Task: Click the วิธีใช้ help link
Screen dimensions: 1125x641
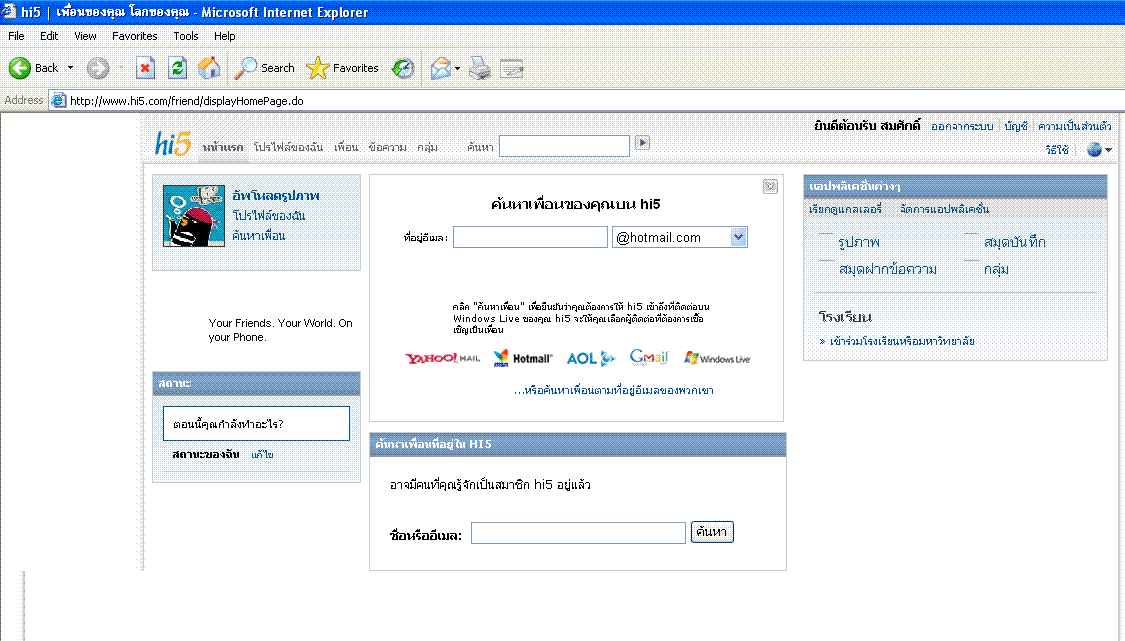Action: click(1058, 149)
